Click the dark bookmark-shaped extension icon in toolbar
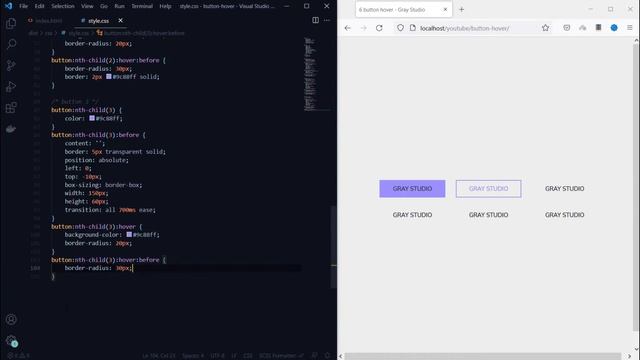 (598, 28)
